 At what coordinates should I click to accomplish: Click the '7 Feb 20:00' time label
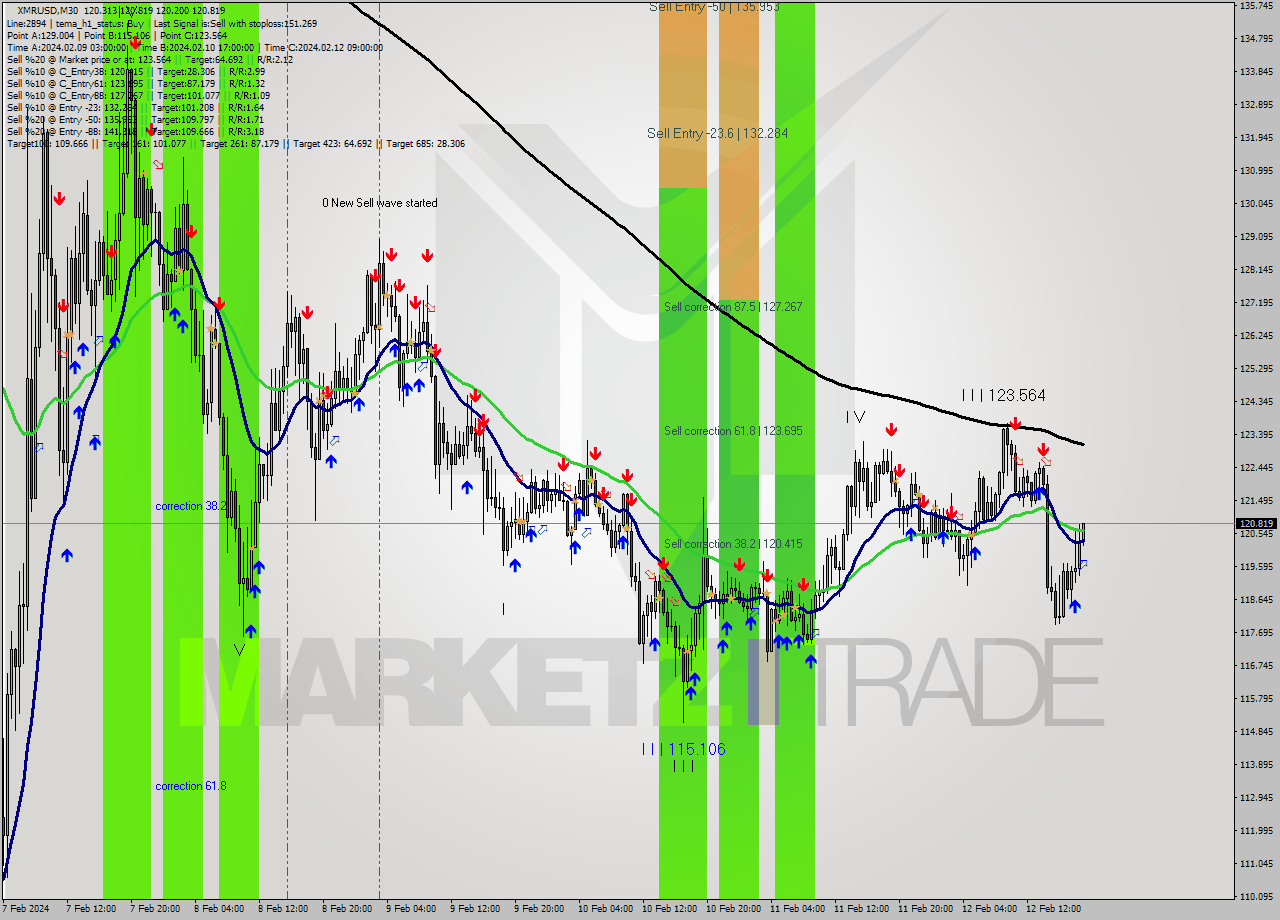click(x=155, y=910)
